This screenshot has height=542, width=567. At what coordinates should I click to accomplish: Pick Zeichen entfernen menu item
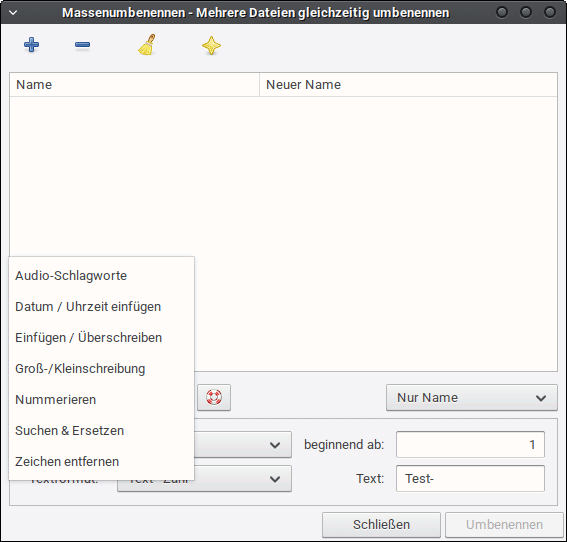(x=101, y=462)
